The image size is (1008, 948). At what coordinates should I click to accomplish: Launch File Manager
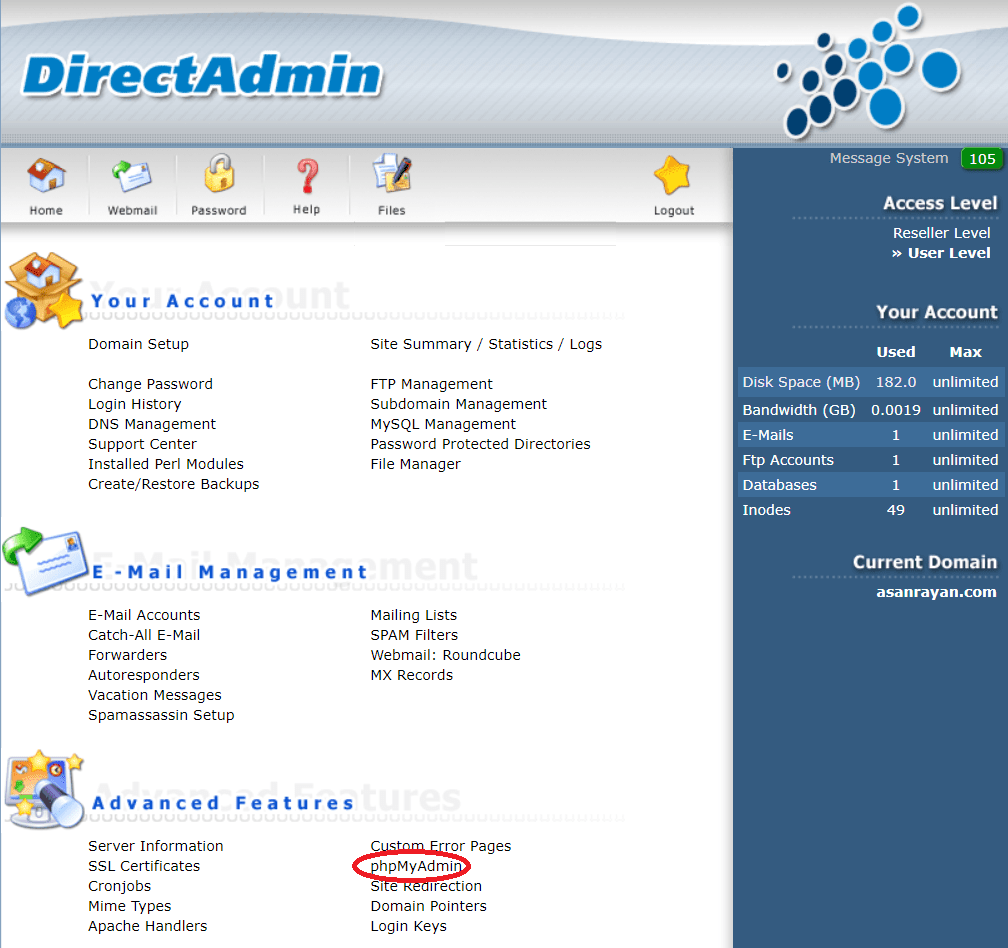(x=415, y=463)
